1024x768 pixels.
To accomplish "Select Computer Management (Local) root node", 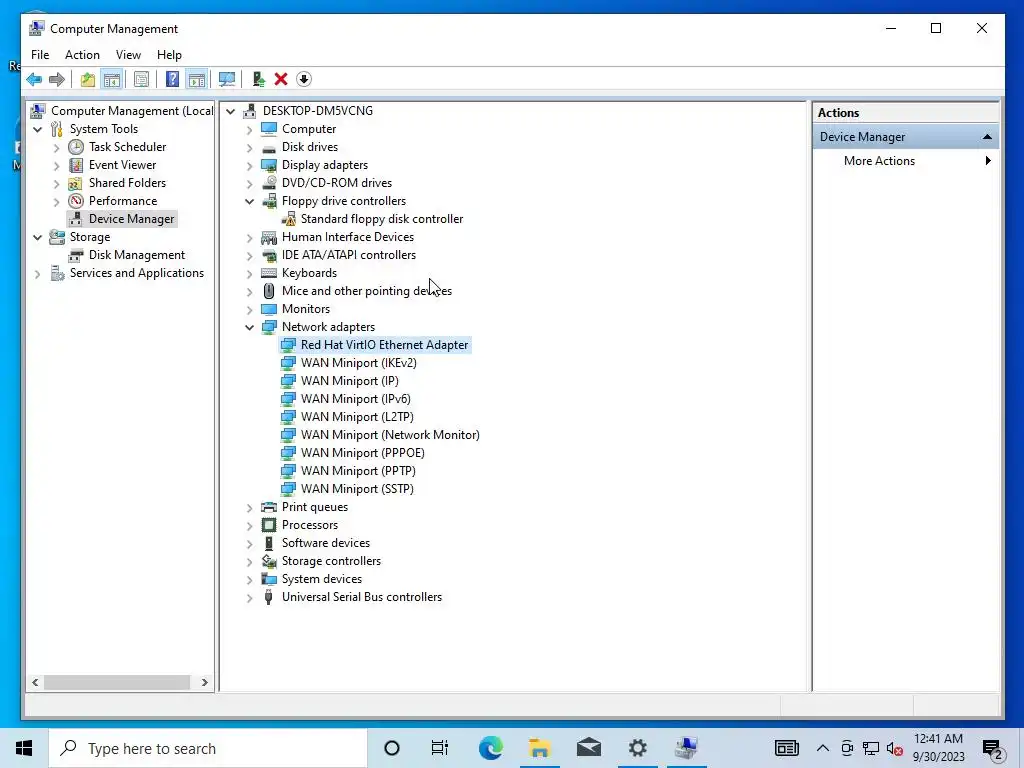I will tap(132, 111).
